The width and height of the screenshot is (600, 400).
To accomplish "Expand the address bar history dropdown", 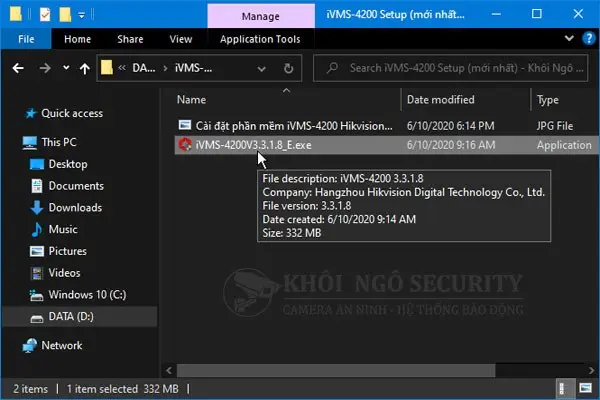I will pyautogui.click(x=261, y=69).
